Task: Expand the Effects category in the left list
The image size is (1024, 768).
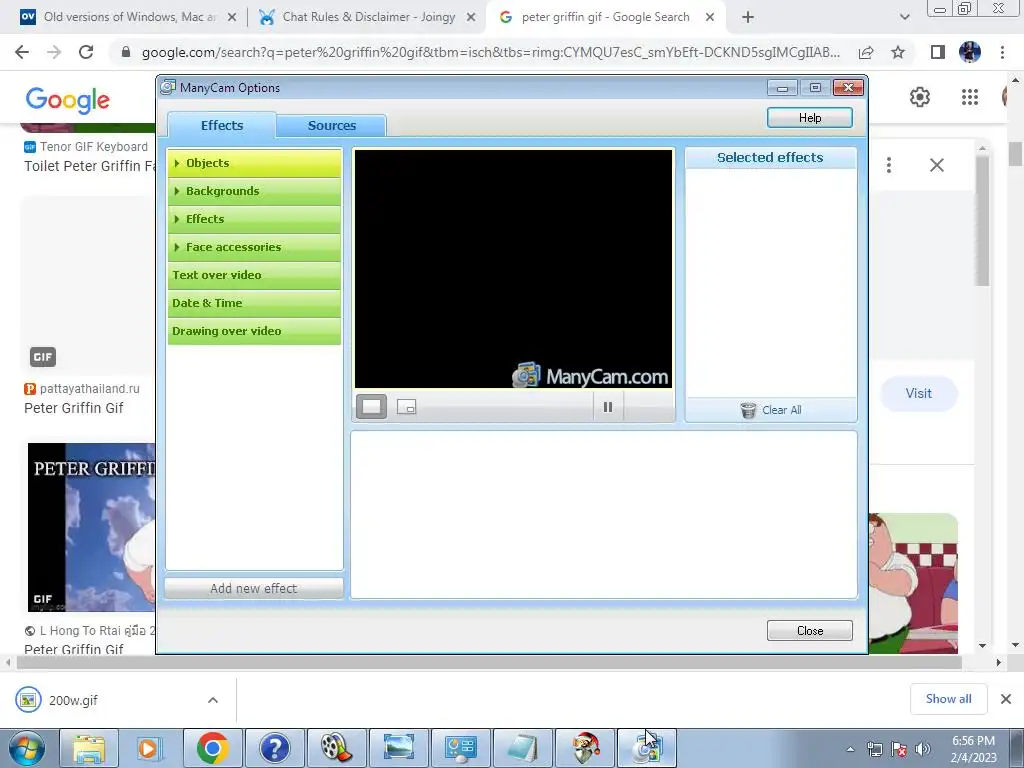Action: [x=254, y=219]
